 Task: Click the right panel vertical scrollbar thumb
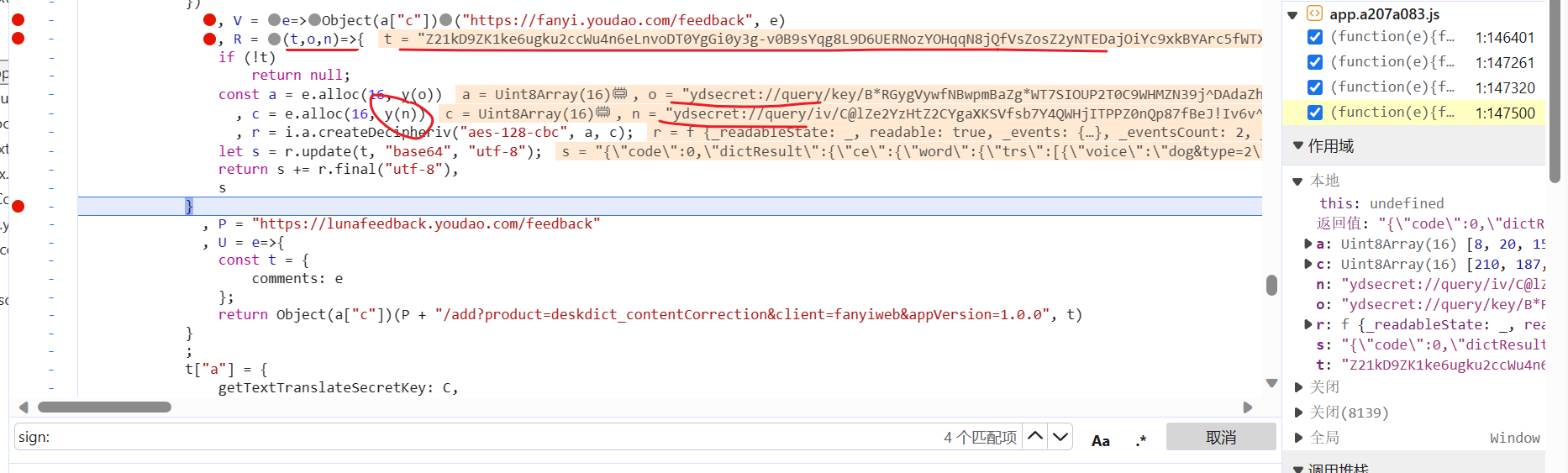pos(1555,91)
